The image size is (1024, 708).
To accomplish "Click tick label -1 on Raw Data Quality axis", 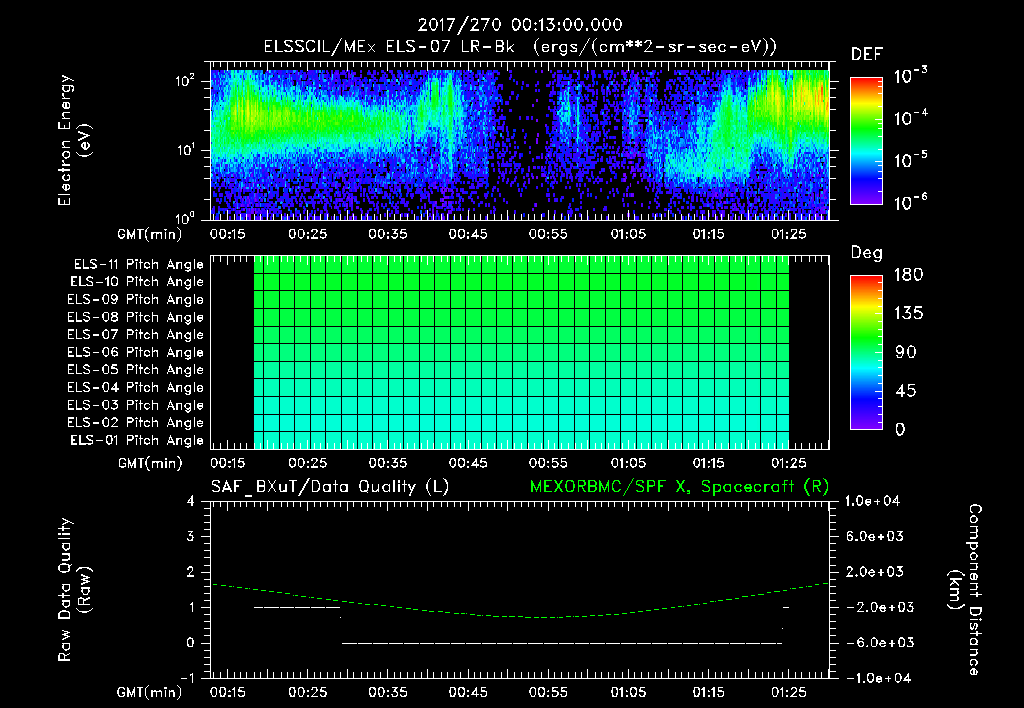I will (187, 678).
